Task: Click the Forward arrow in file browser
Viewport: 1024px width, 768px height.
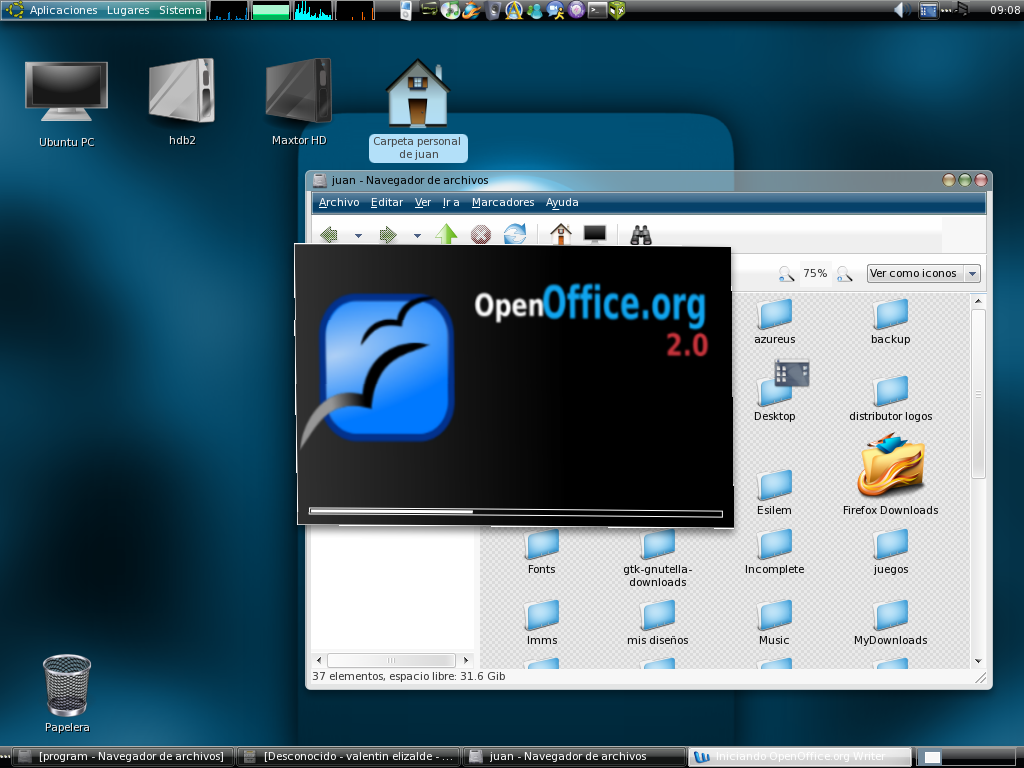Action: coord(388,234)
